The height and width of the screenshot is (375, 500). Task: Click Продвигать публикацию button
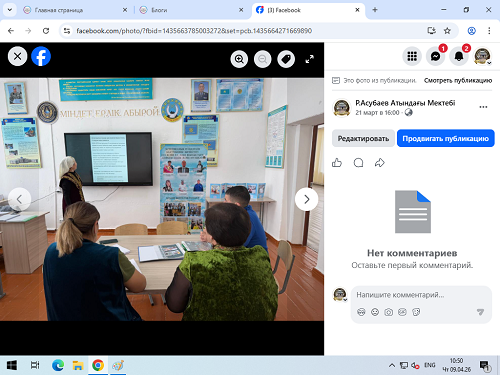click(x=446, y=138)
